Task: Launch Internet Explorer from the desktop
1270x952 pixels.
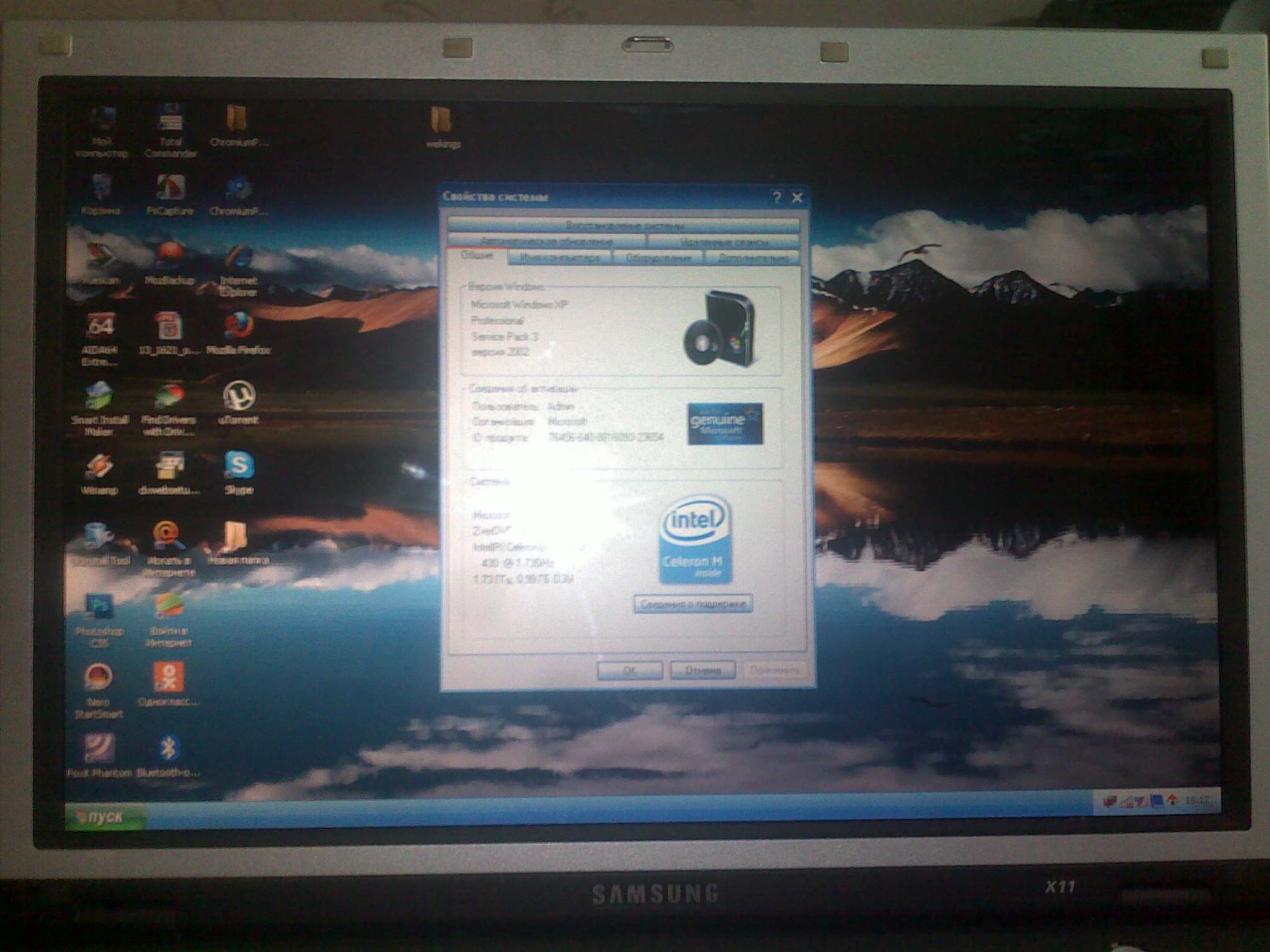Action: (x=239, y=270)
